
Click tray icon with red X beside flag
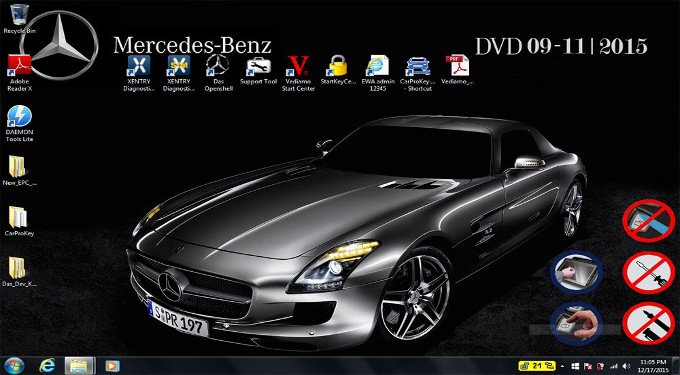tap(601, 366)
